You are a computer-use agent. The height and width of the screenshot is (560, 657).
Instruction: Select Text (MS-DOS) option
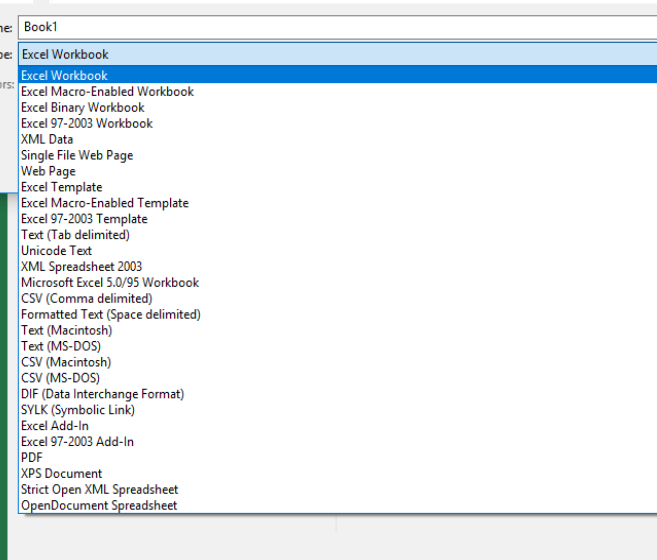(338, 346)
